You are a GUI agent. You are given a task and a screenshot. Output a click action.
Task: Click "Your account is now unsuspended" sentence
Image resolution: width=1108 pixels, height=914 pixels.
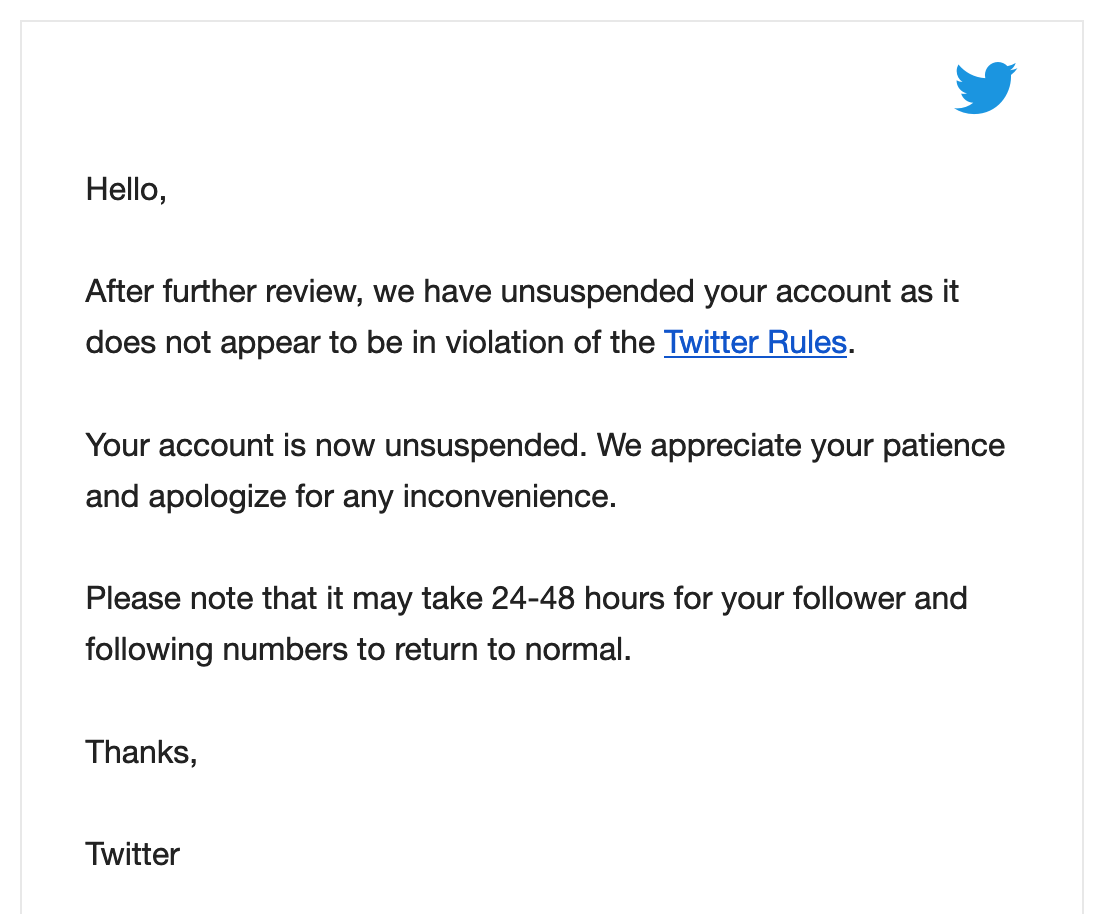point(336,445)
